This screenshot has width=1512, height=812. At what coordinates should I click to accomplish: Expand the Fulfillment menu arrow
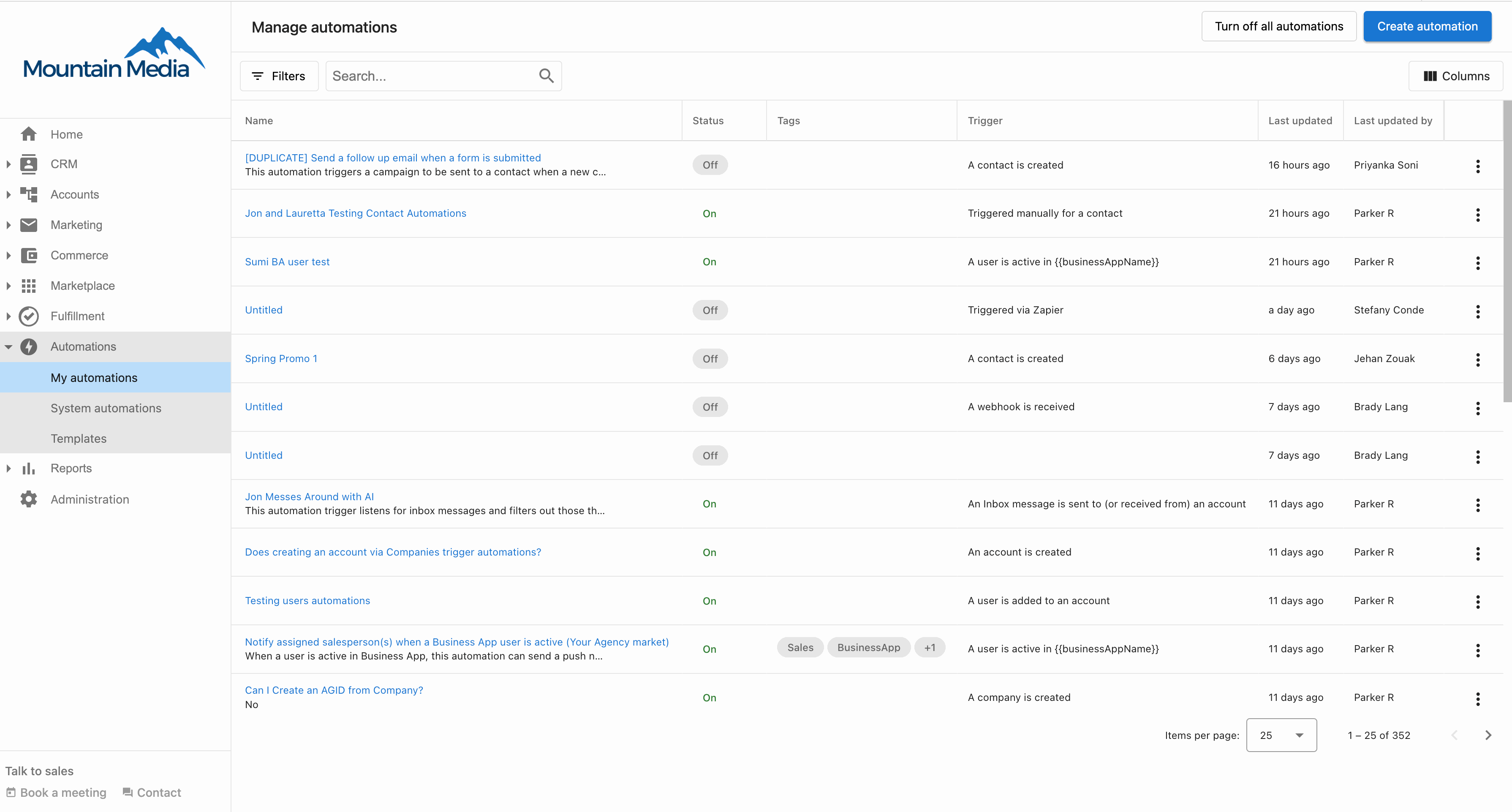point(8,316)
